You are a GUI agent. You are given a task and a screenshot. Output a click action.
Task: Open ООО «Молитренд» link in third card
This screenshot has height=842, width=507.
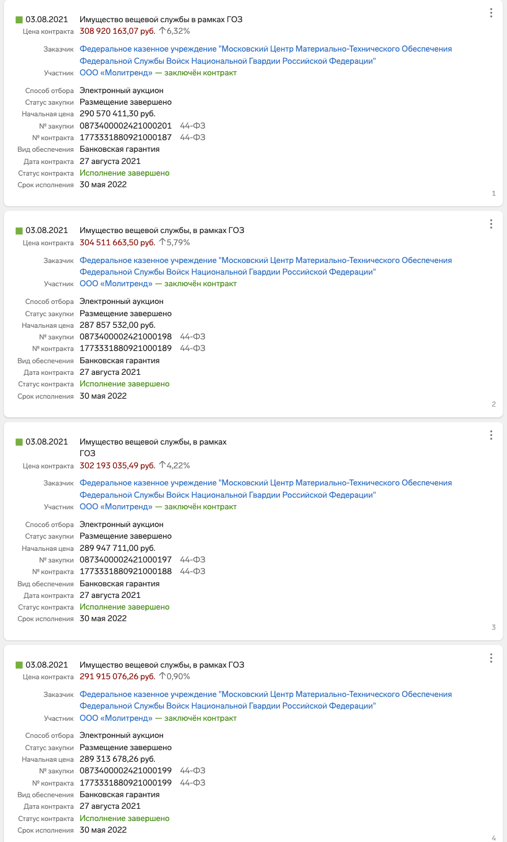(116, 506)
